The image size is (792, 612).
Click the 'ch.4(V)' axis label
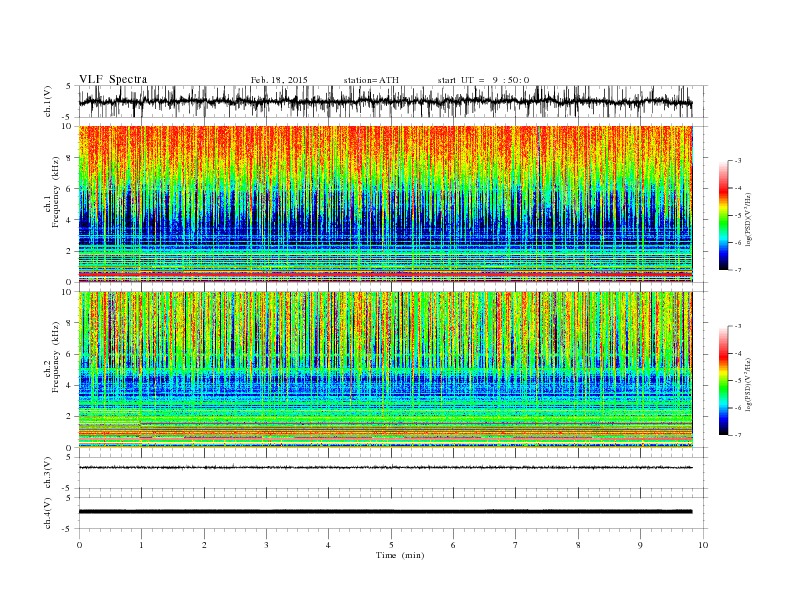(x=48, y=513)
